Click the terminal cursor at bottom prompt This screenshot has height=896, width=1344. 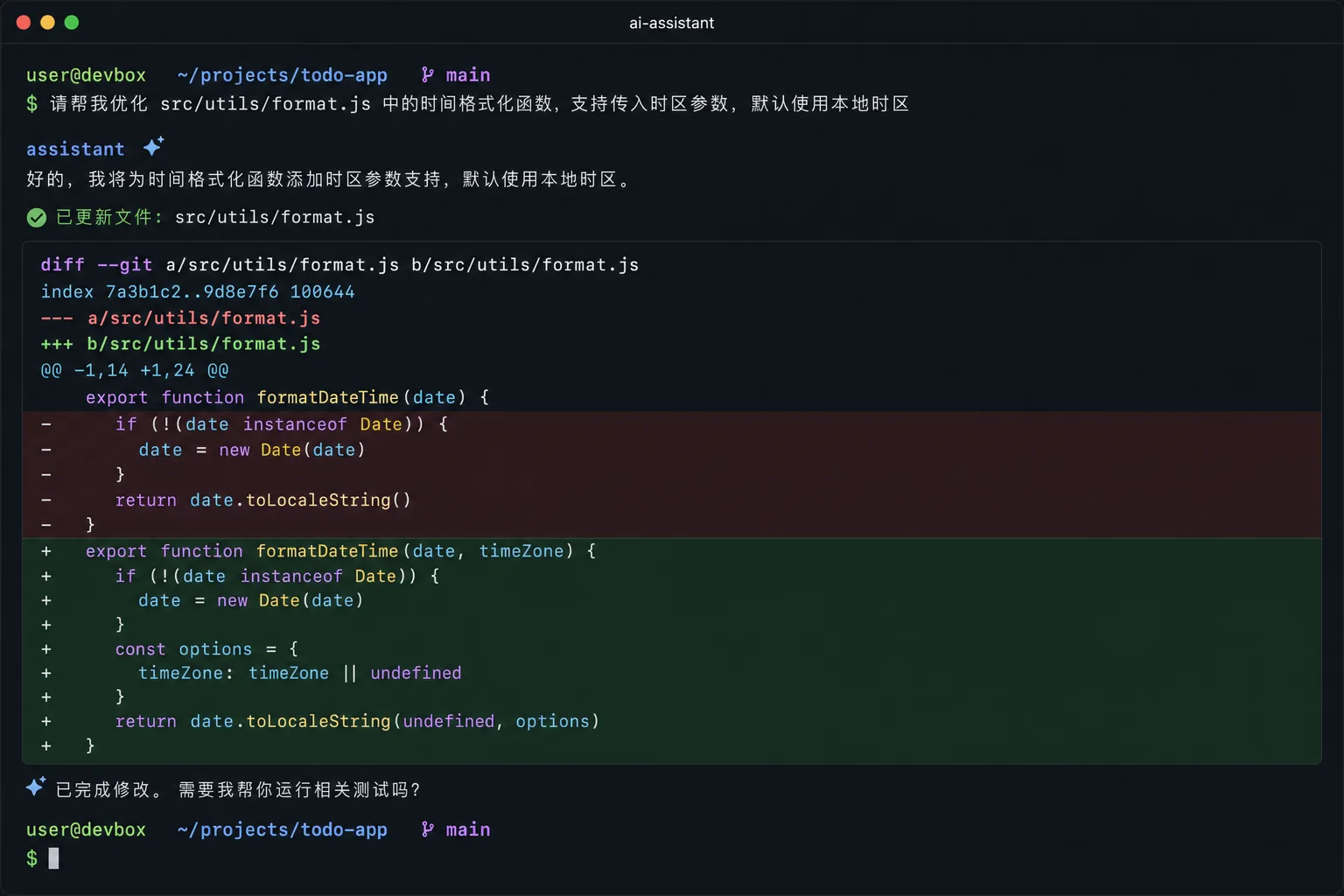[x=53, y=858]
